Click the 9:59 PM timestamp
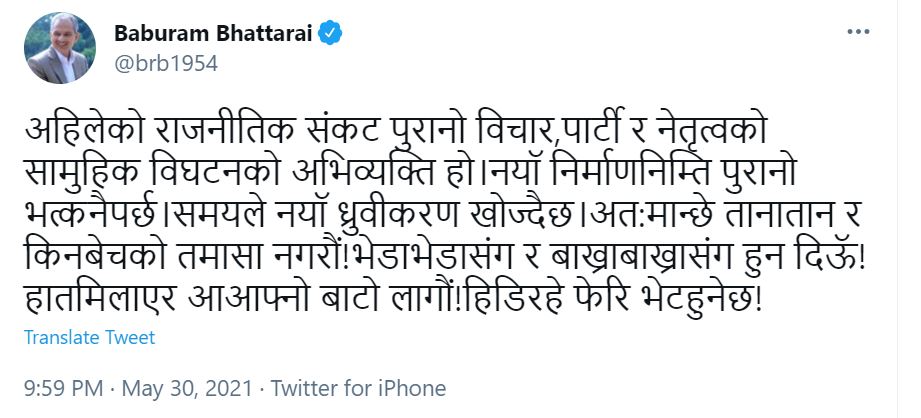 click(62, 388)
